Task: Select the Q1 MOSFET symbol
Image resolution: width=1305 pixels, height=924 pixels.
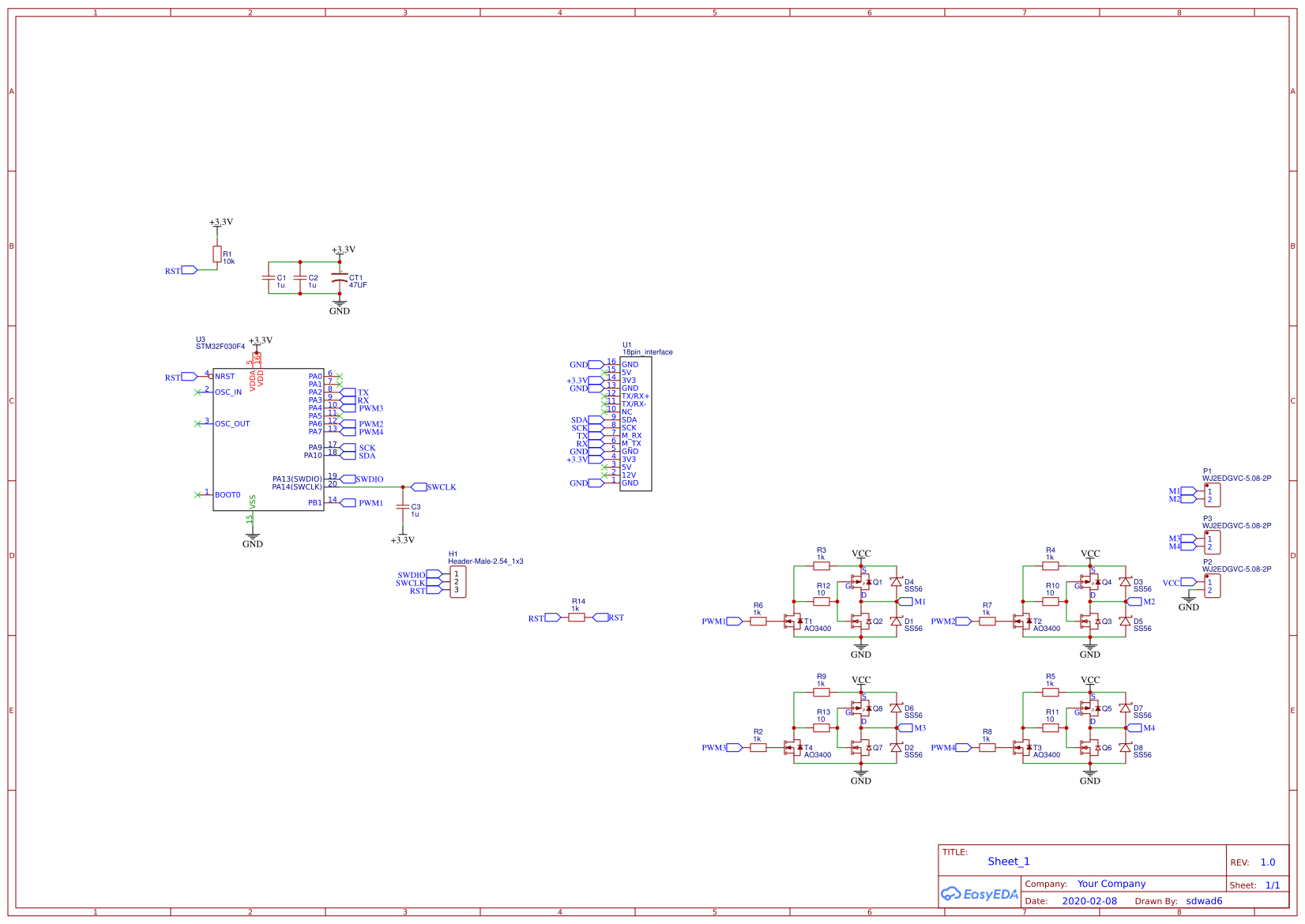Action: point(861,583)
